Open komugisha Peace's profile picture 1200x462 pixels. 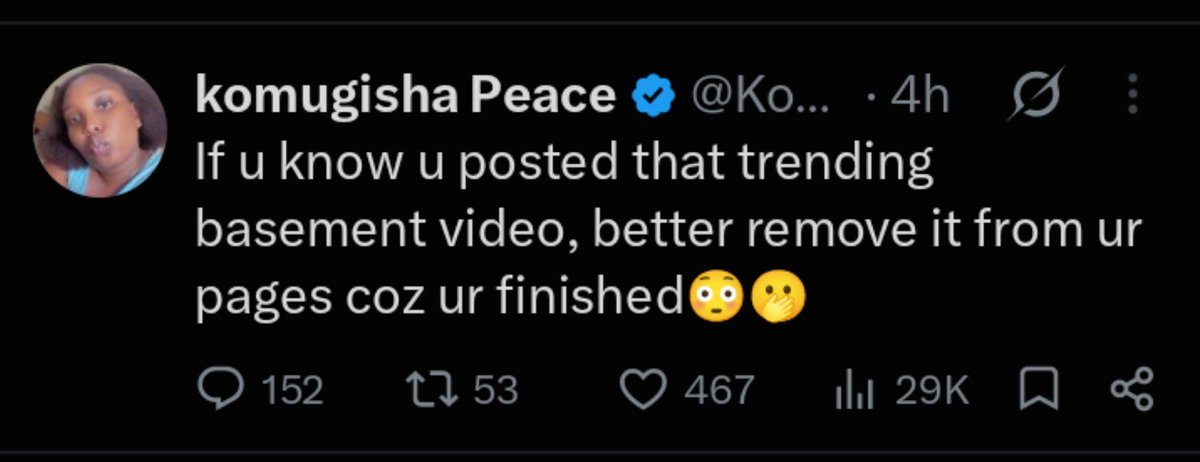pos(101,131)
